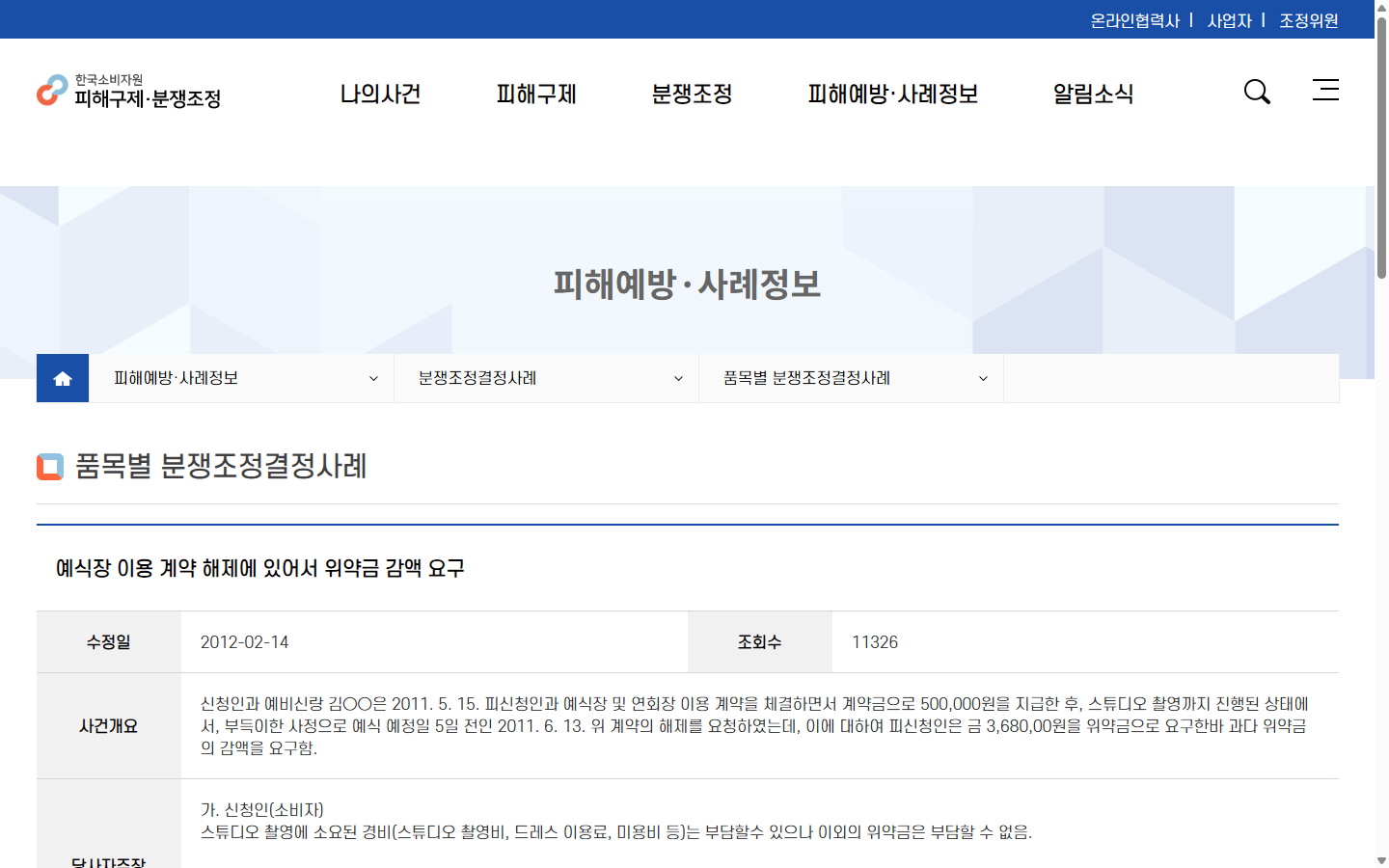Open the hamburger full menu icon
Image resolution: width=1389 pixels, height=868 pixels.
click(1325, 90)
